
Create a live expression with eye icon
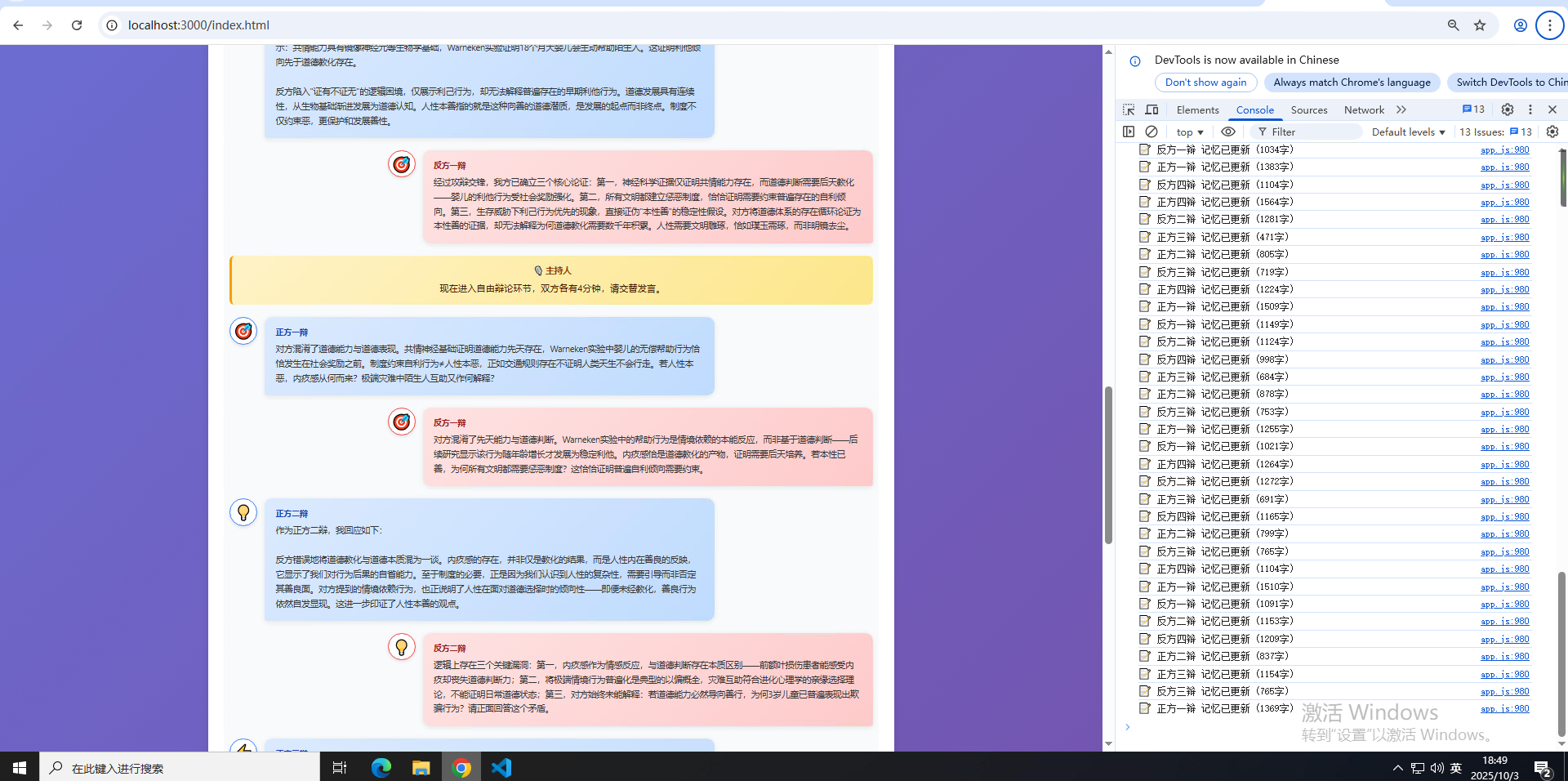(x=1228, y=132)
